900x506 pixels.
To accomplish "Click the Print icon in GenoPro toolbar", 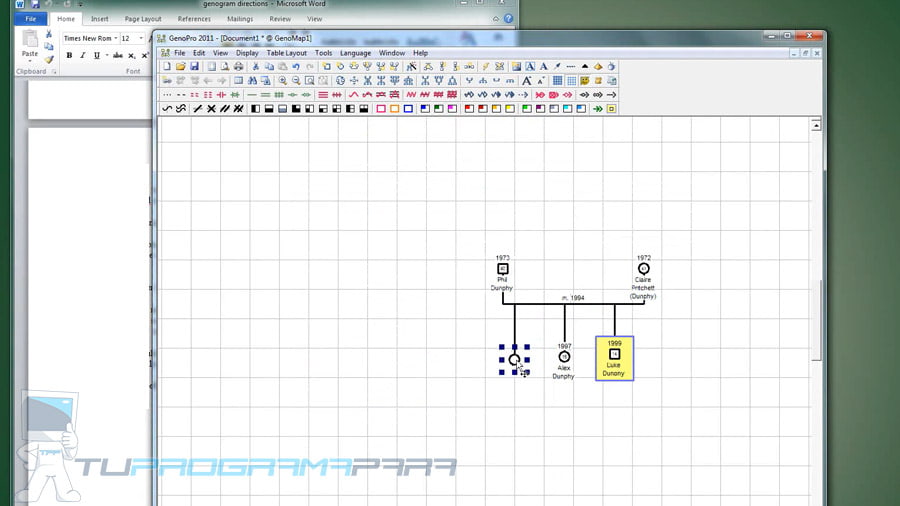I will pyautogui.click(x=238, y=67).
